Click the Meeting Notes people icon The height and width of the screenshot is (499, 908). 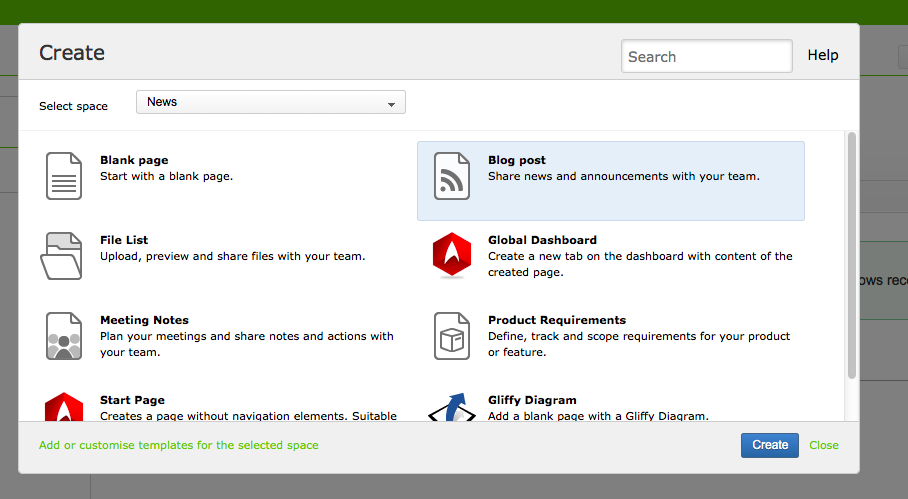click(x=64, y=336)
